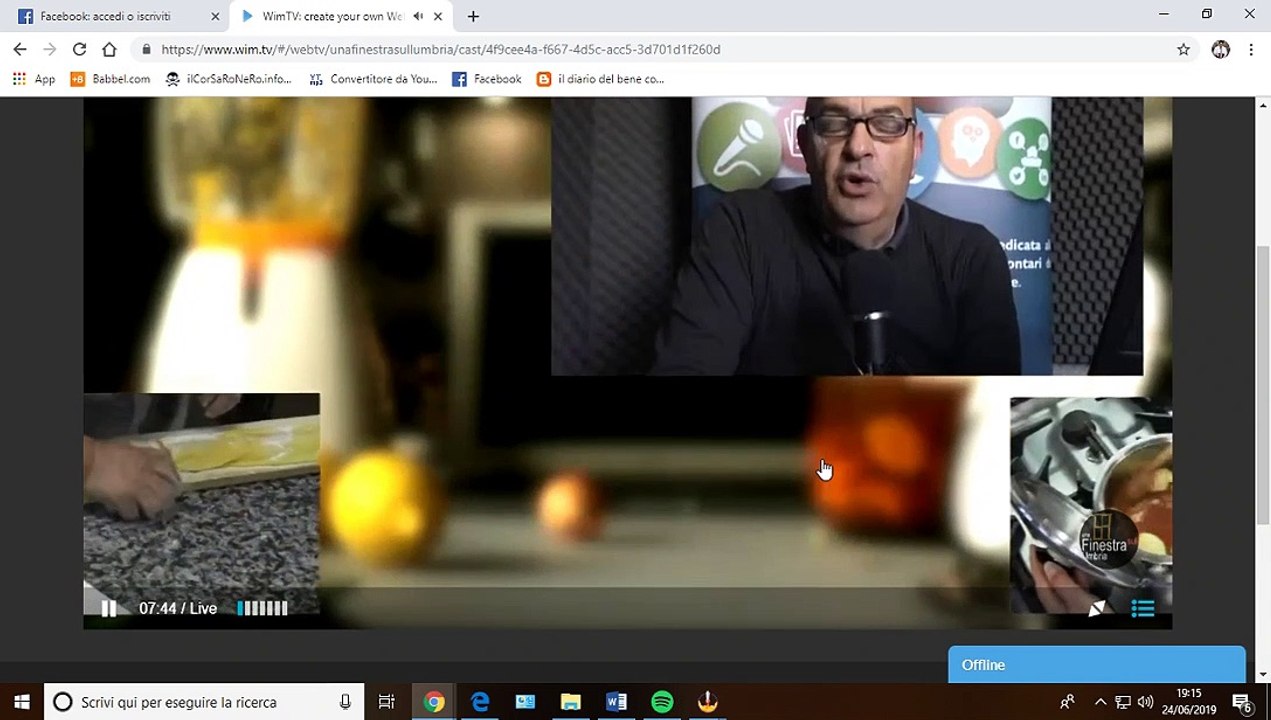Go forward to the next page
The width and height of the screenshot is (1271, 720).
point(50,49)
